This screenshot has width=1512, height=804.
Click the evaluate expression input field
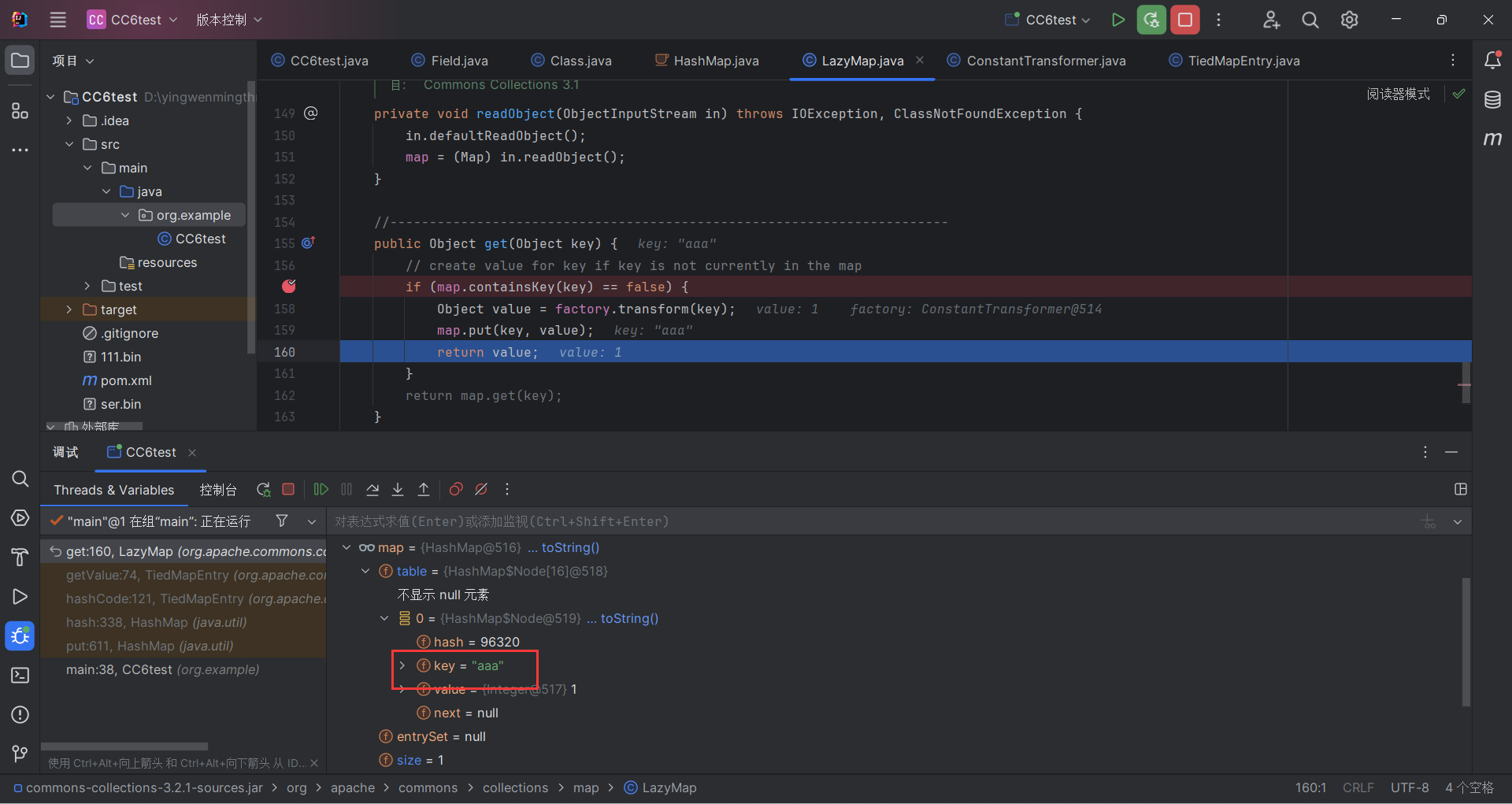pyautogui.click(x=870, y=521)
